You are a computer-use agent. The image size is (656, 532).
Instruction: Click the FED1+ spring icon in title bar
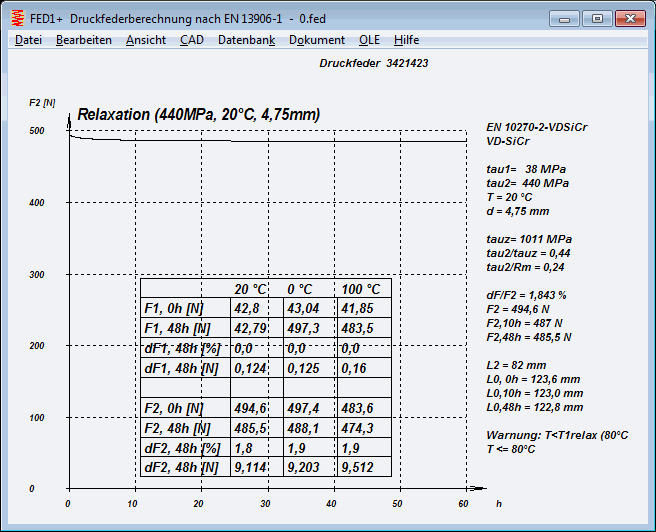pos(17,18)
